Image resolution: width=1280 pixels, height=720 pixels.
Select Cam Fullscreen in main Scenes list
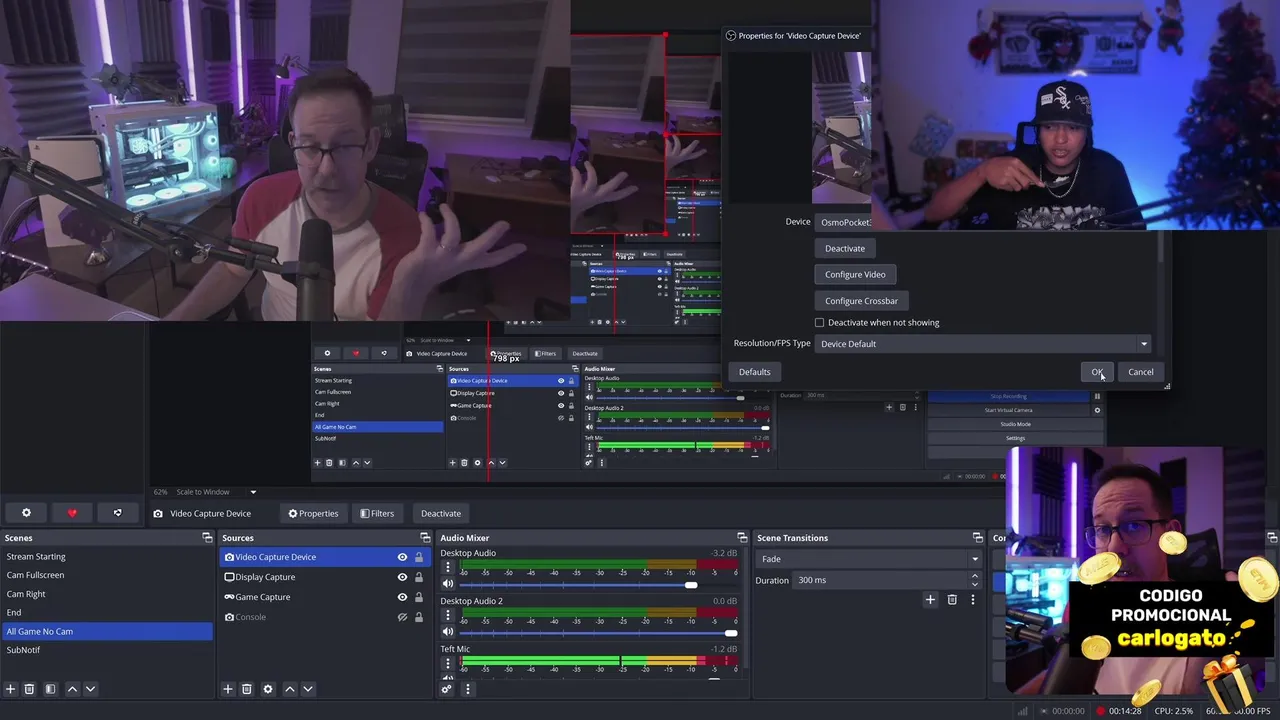pos(107,575)
